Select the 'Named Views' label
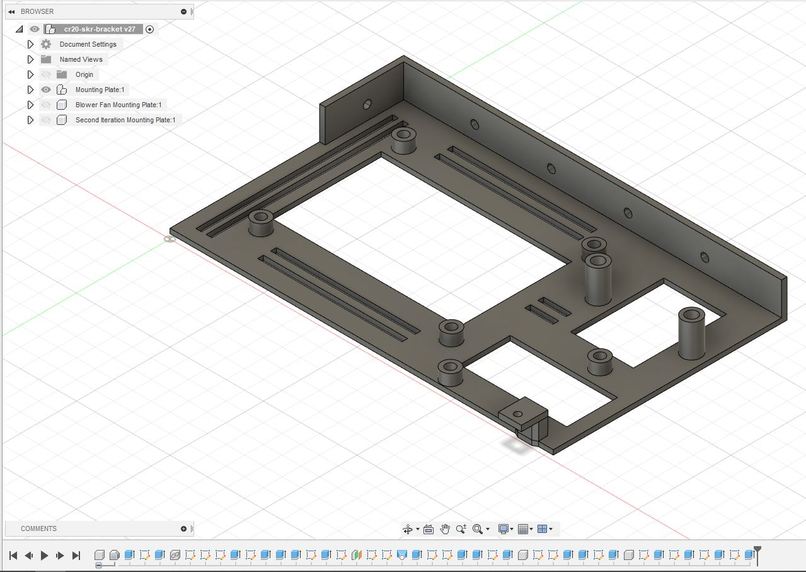 tap(81, 59)
